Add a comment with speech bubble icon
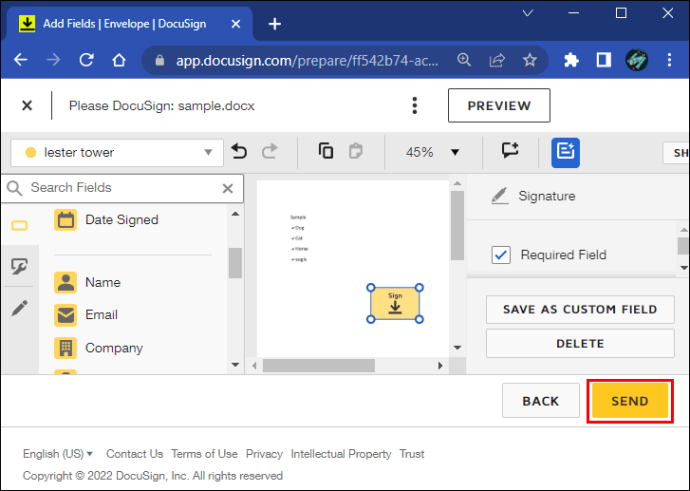The height and width of the screenshot is (491, 690). tap(510, 150)
